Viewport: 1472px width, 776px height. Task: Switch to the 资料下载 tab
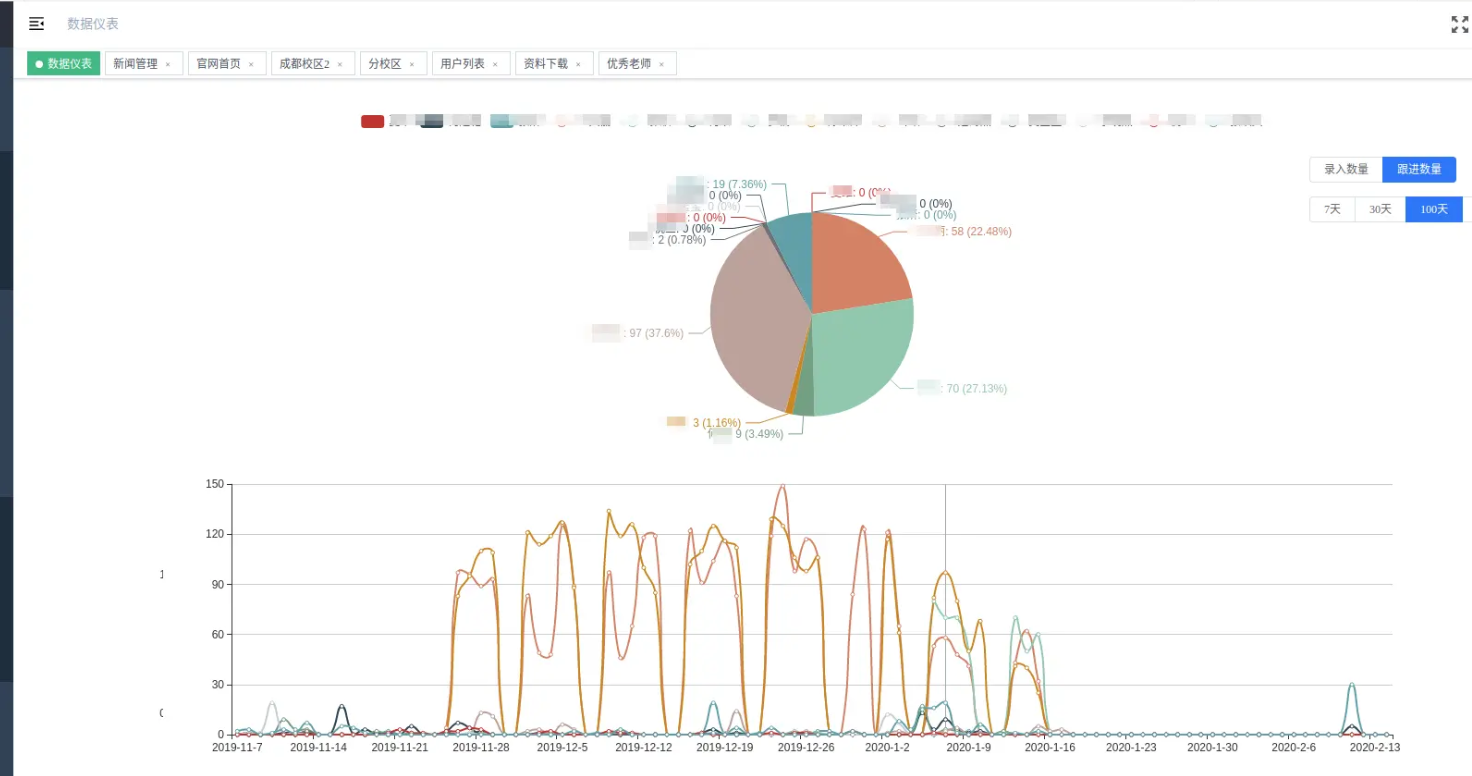(546, 64)
